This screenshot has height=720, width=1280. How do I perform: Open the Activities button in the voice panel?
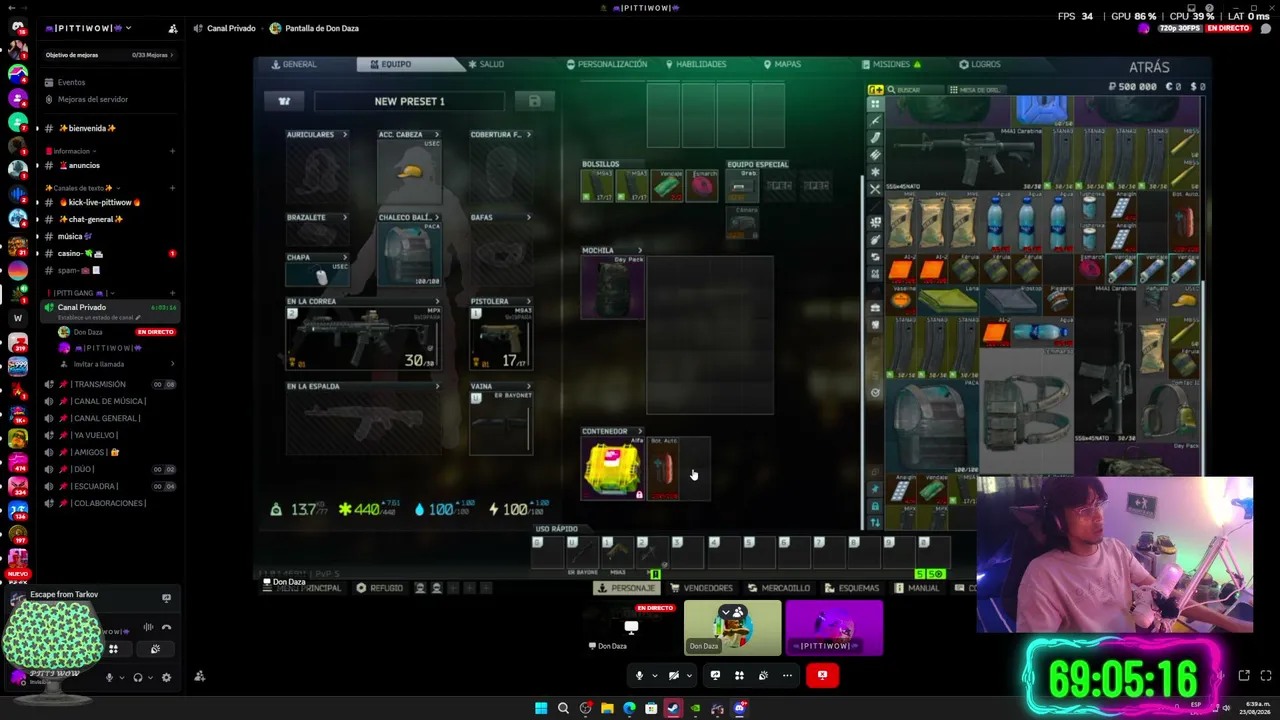pos(113,649)
